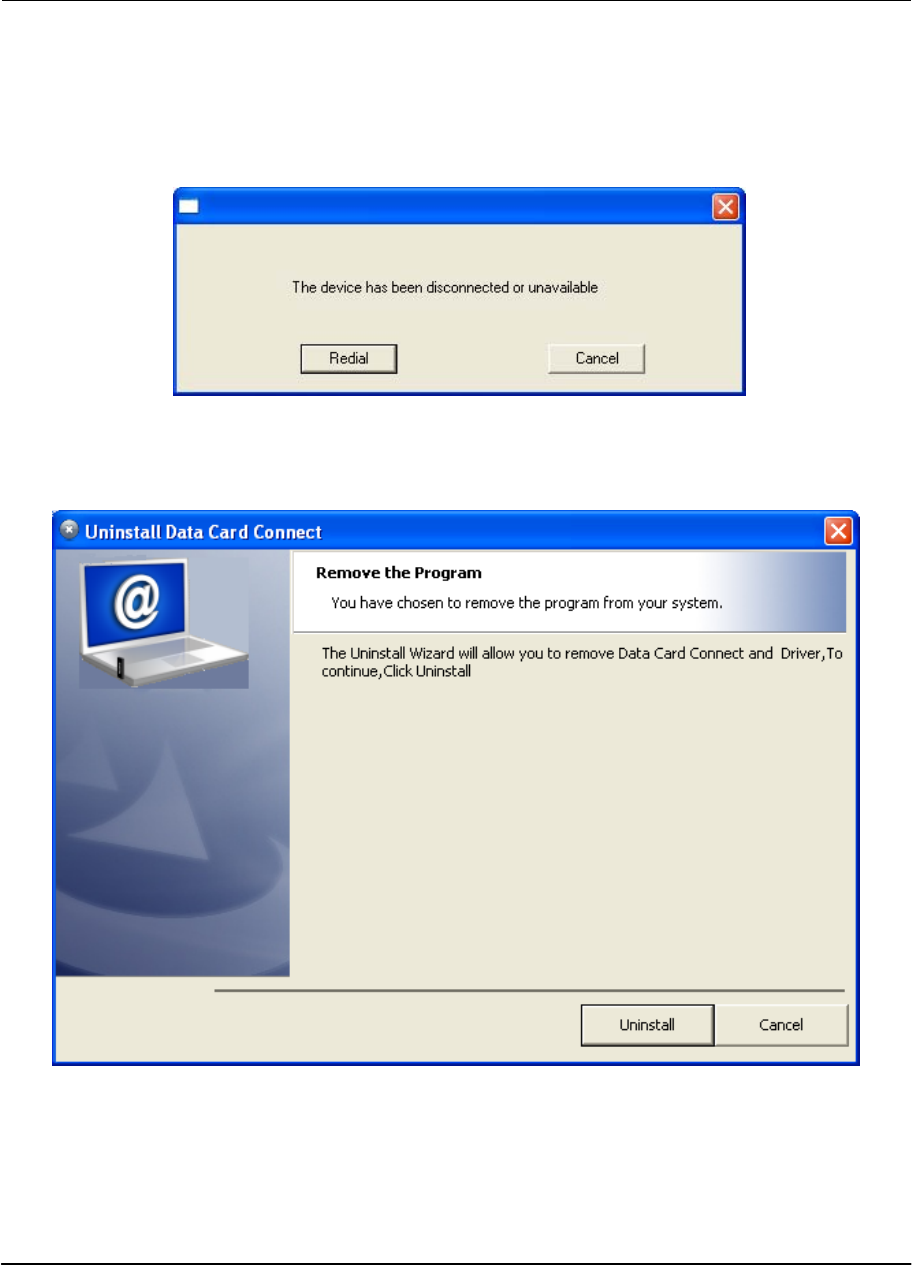Close the Uninstall Data Card Connect window

click(838, 531)
